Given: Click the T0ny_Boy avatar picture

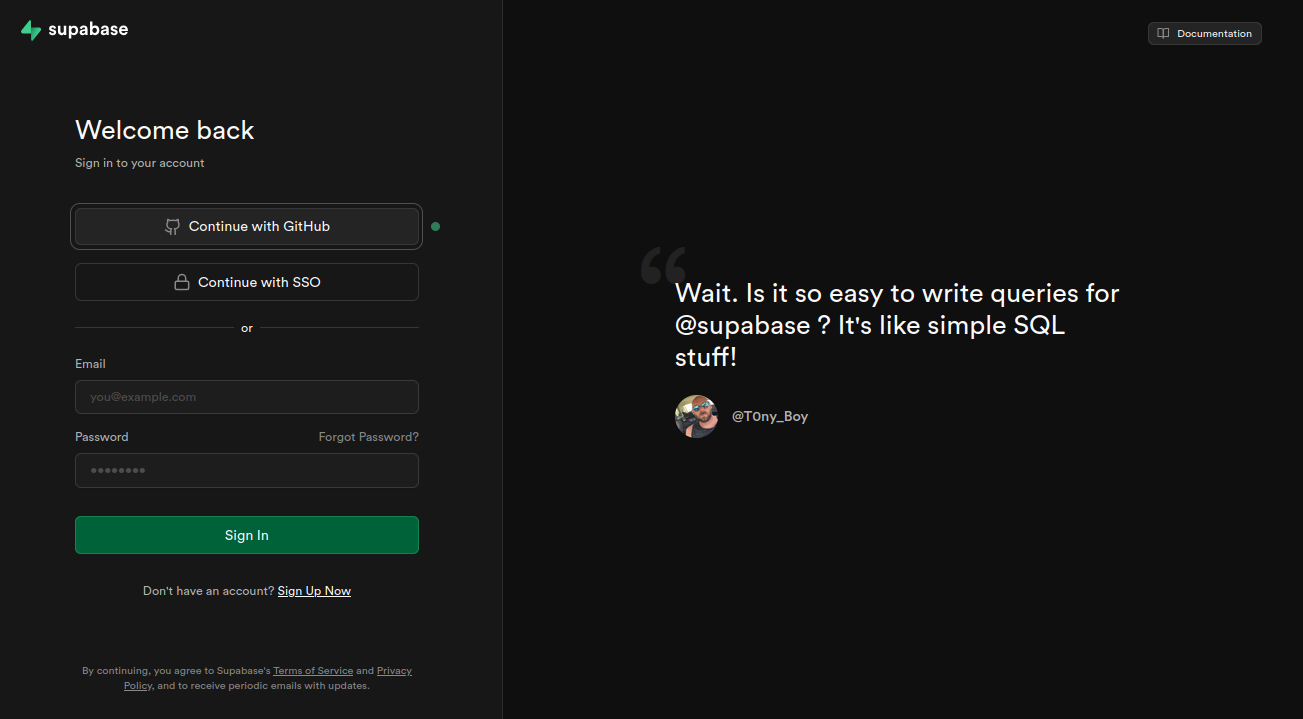Looking at the screenshot, I should coord(697,416).
